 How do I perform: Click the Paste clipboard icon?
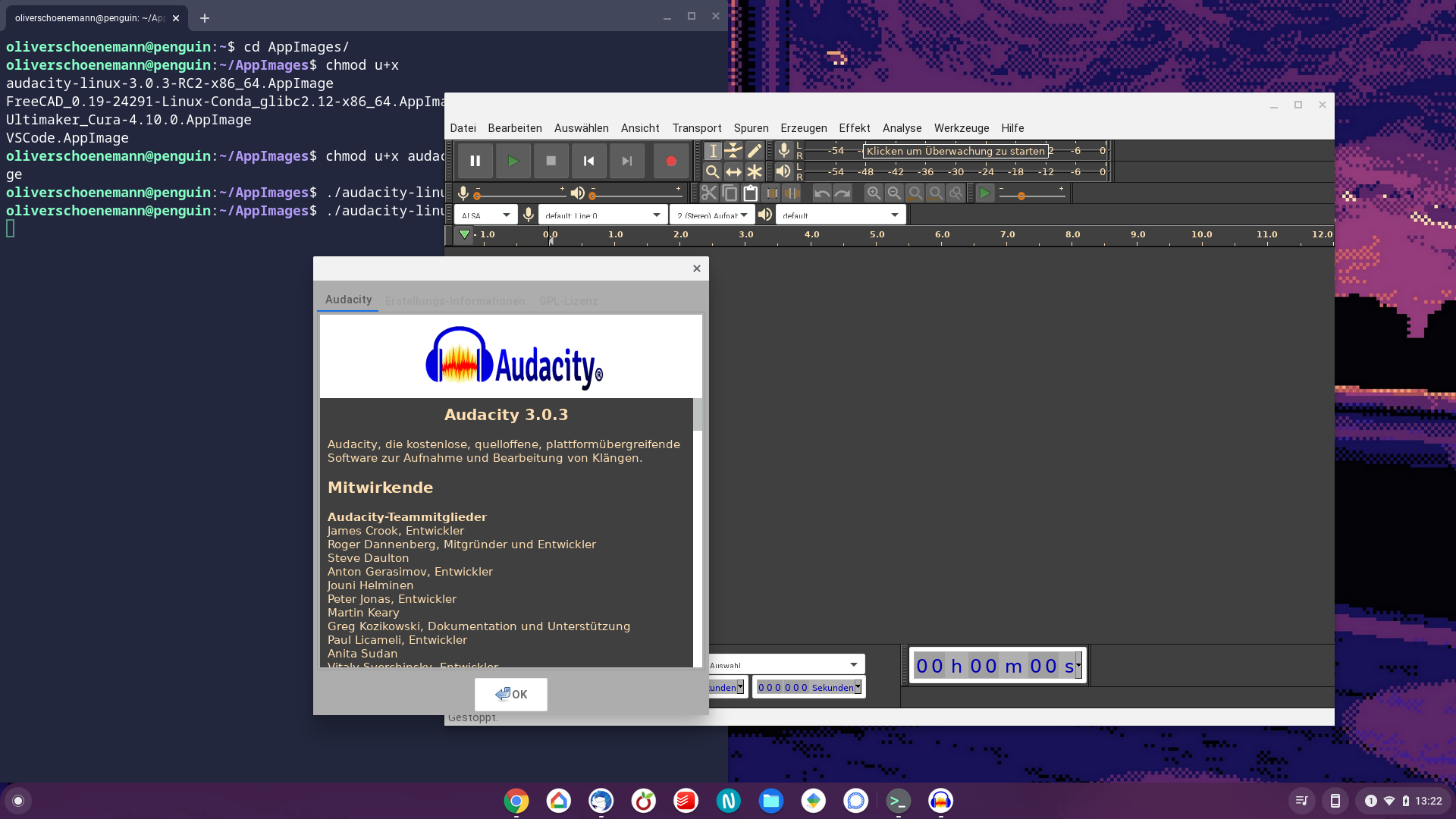(x=750, y=193)
